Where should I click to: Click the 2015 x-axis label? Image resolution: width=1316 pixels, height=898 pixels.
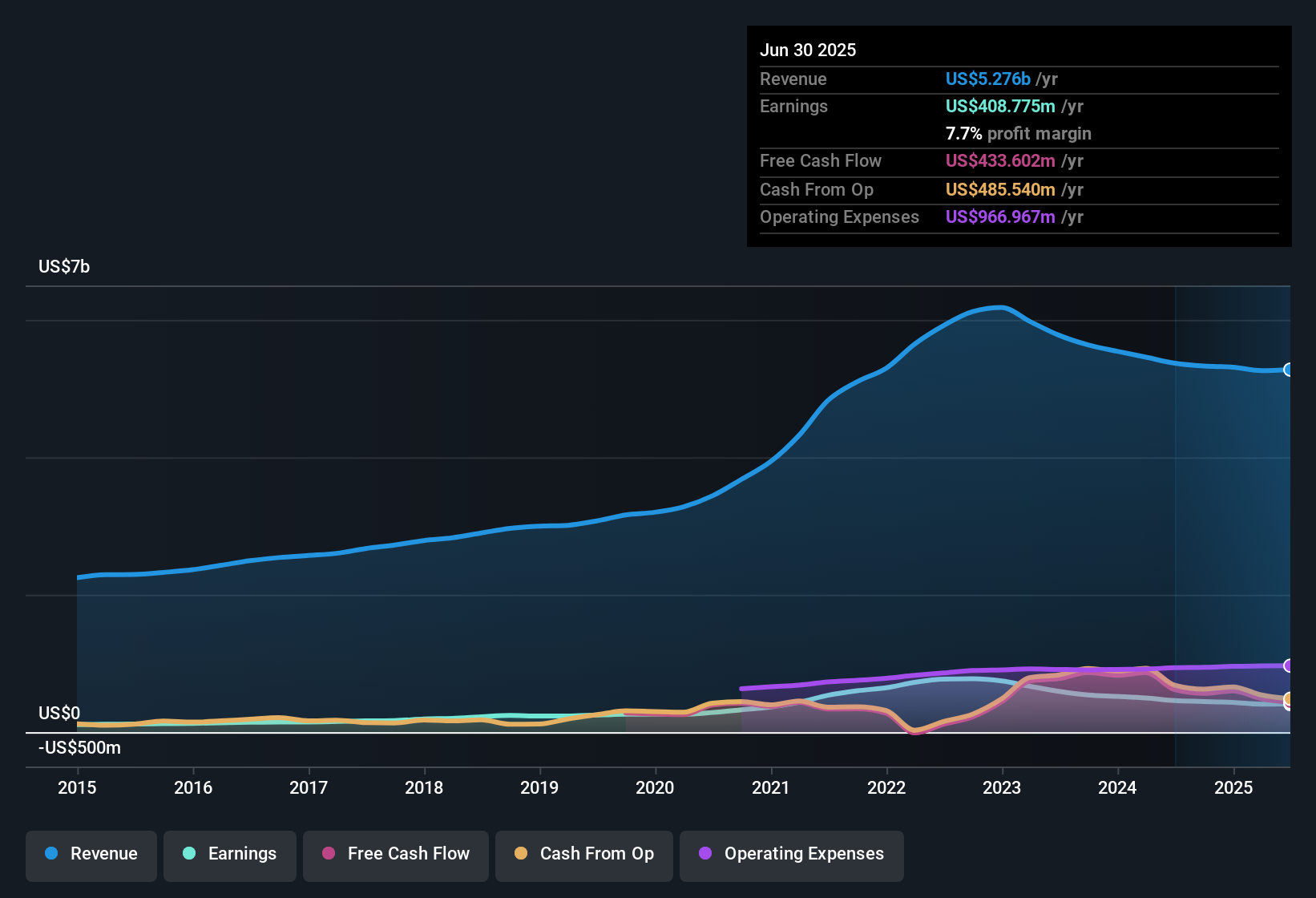click(77, 788)
